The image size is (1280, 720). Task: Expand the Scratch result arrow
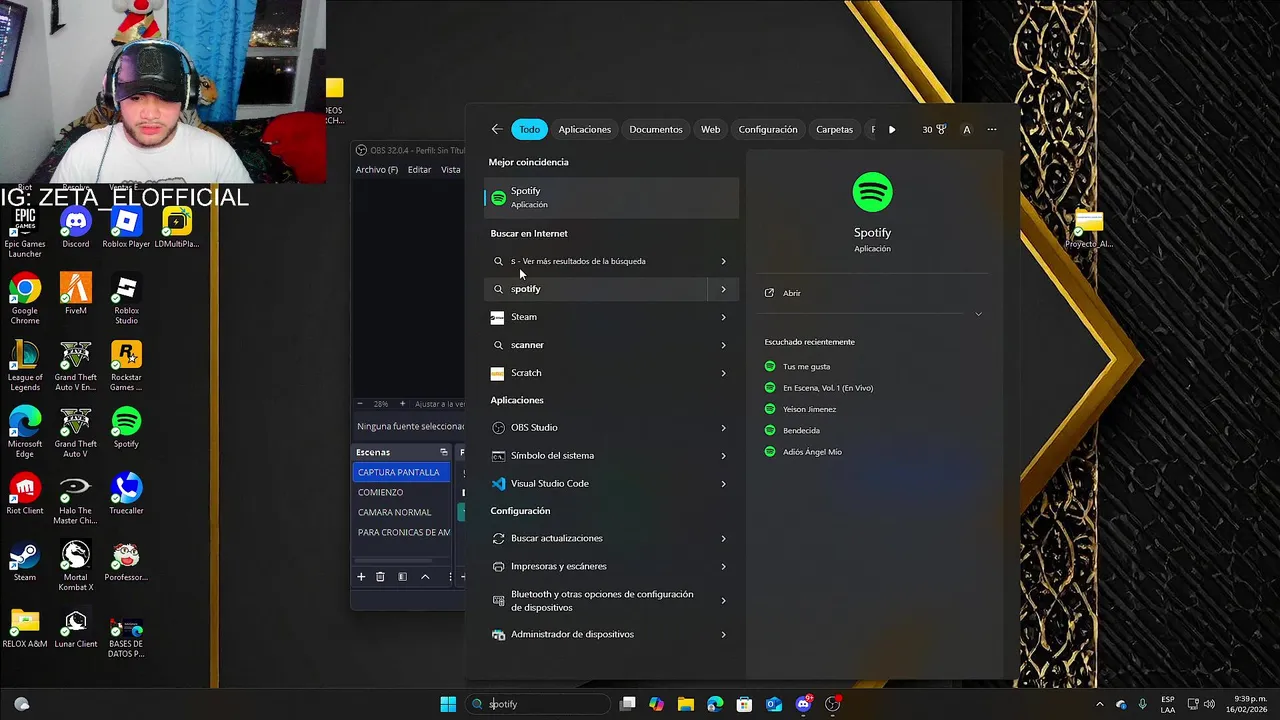pyautogui.click(x=723, y=373)
